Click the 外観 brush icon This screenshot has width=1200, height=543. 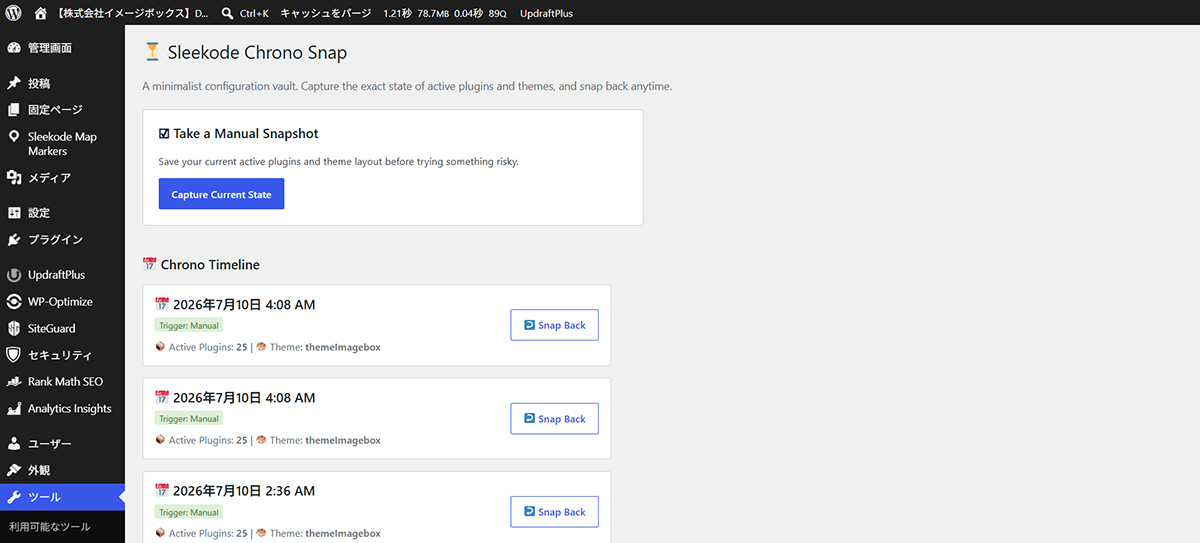click(x=14, y=470)
